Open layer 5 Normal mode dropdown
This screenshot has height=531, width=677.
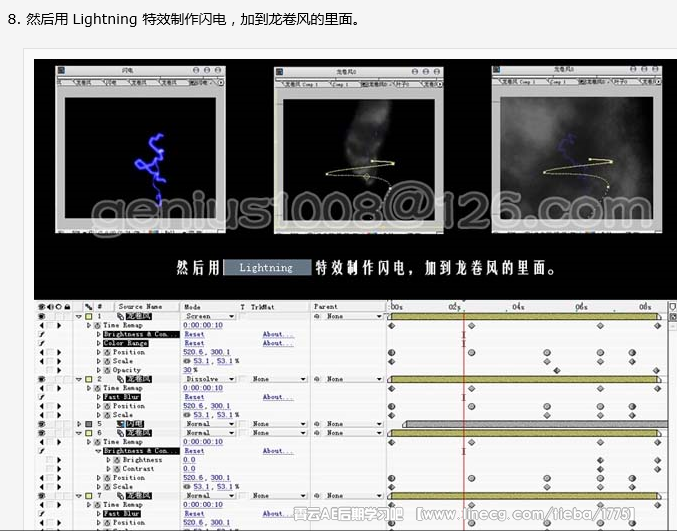point(209,424)
